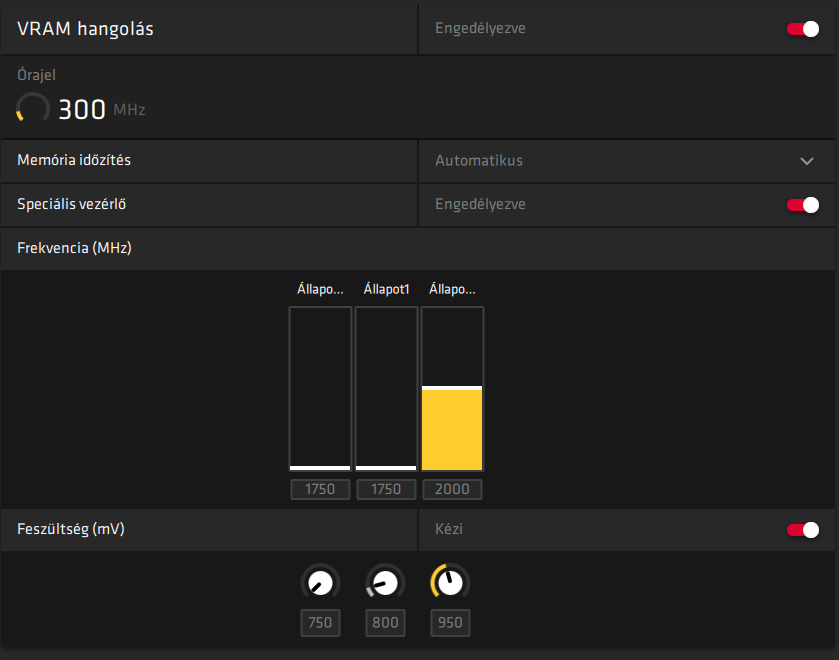
Task: Select the Állapot1 column label
Action: (386, 290)
